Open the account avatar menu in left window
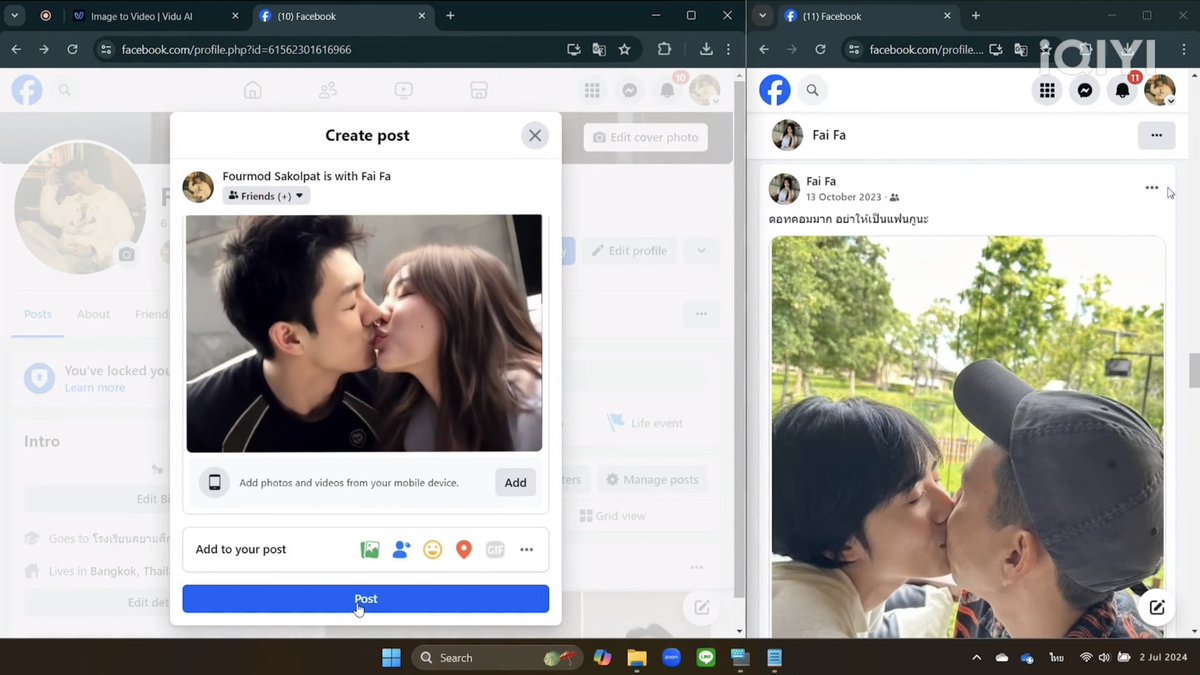1200x675 pixels. [x=705, y=90]
